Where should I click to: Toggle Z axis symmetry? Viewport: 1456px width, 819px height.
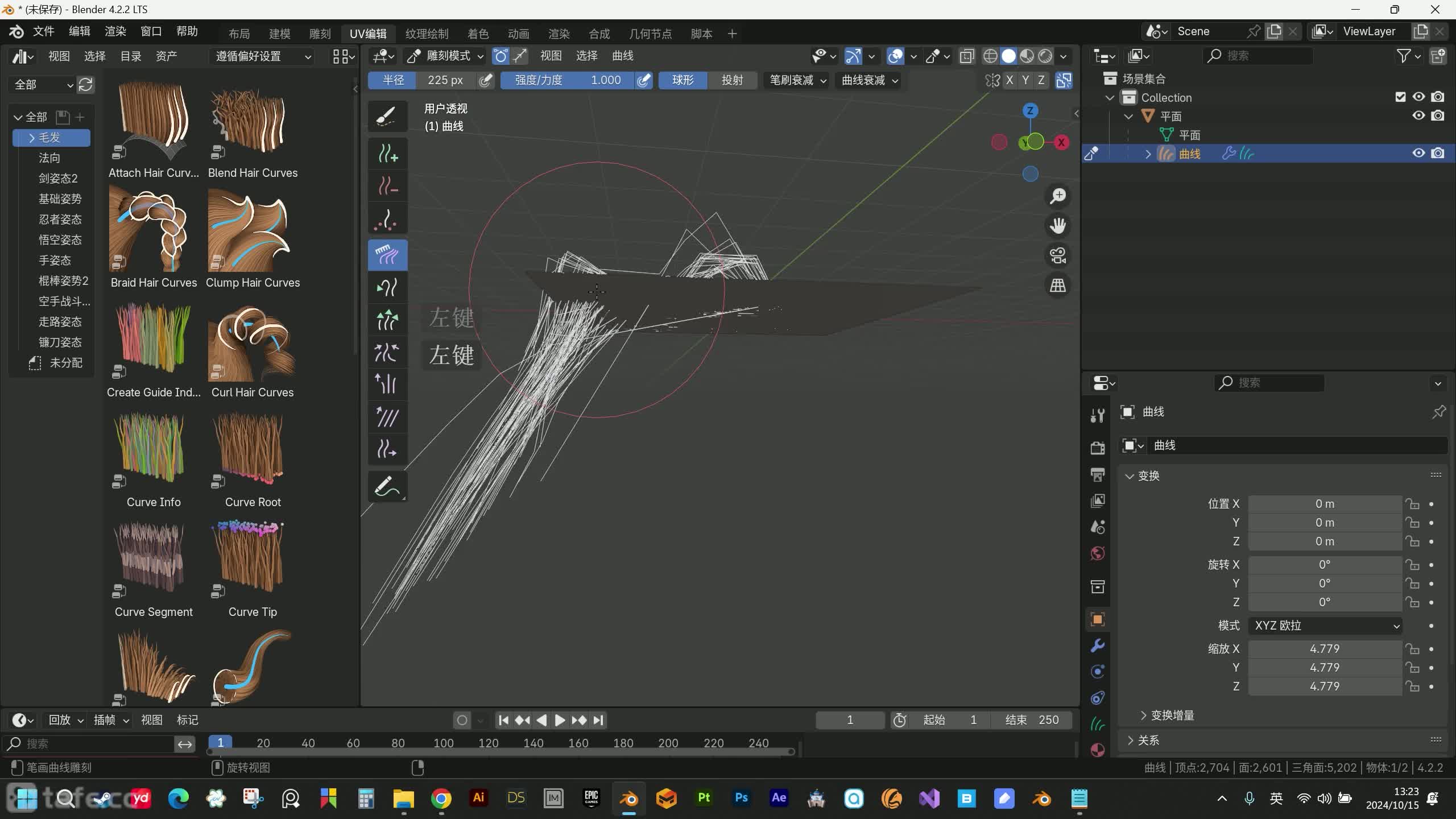(1041, 80)
